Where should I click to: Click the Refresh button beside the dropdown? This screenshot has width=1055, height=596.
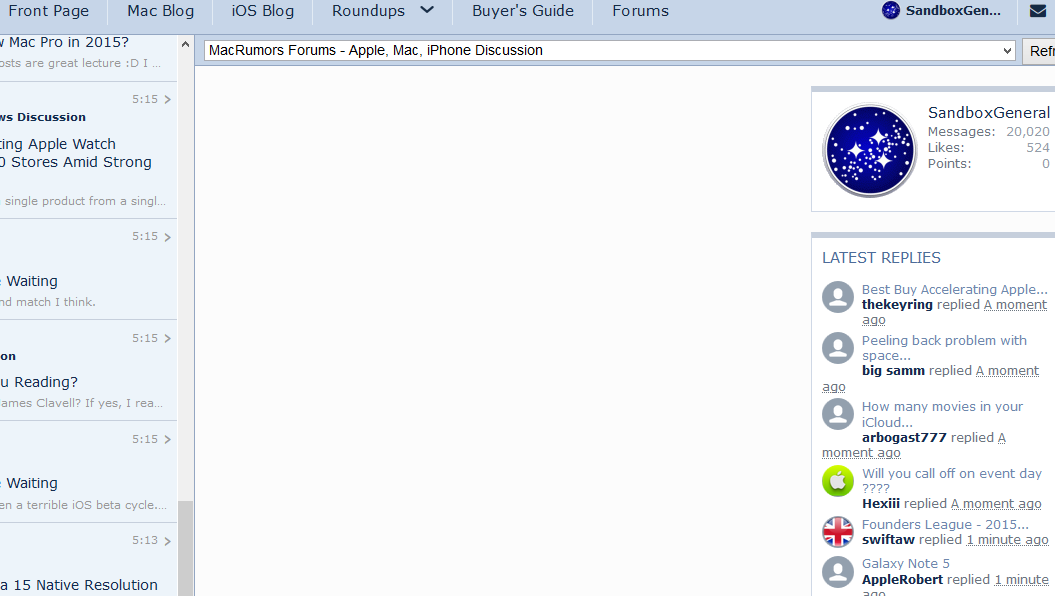click(x=1039, y=51)
